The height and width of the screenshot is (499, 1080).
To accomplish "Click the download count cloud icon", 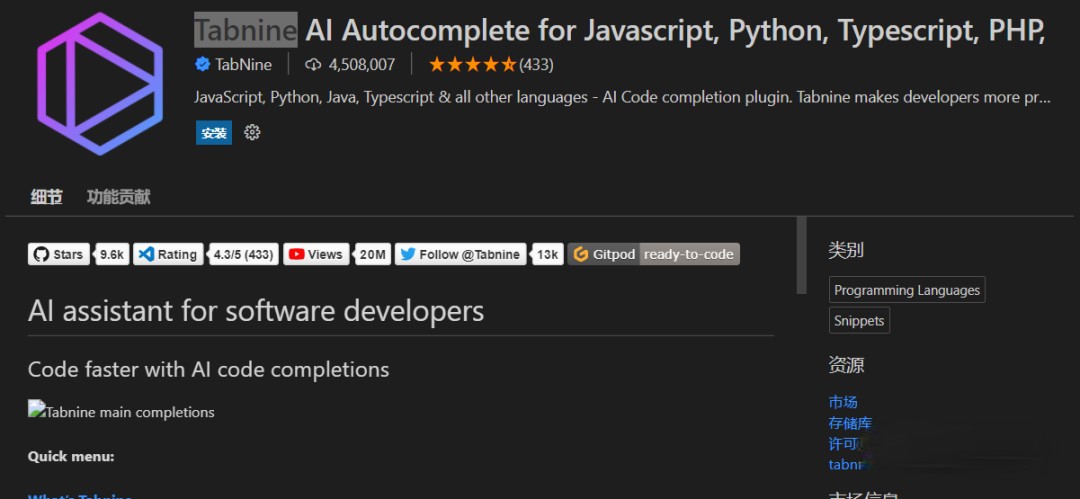I will (313, 64).
